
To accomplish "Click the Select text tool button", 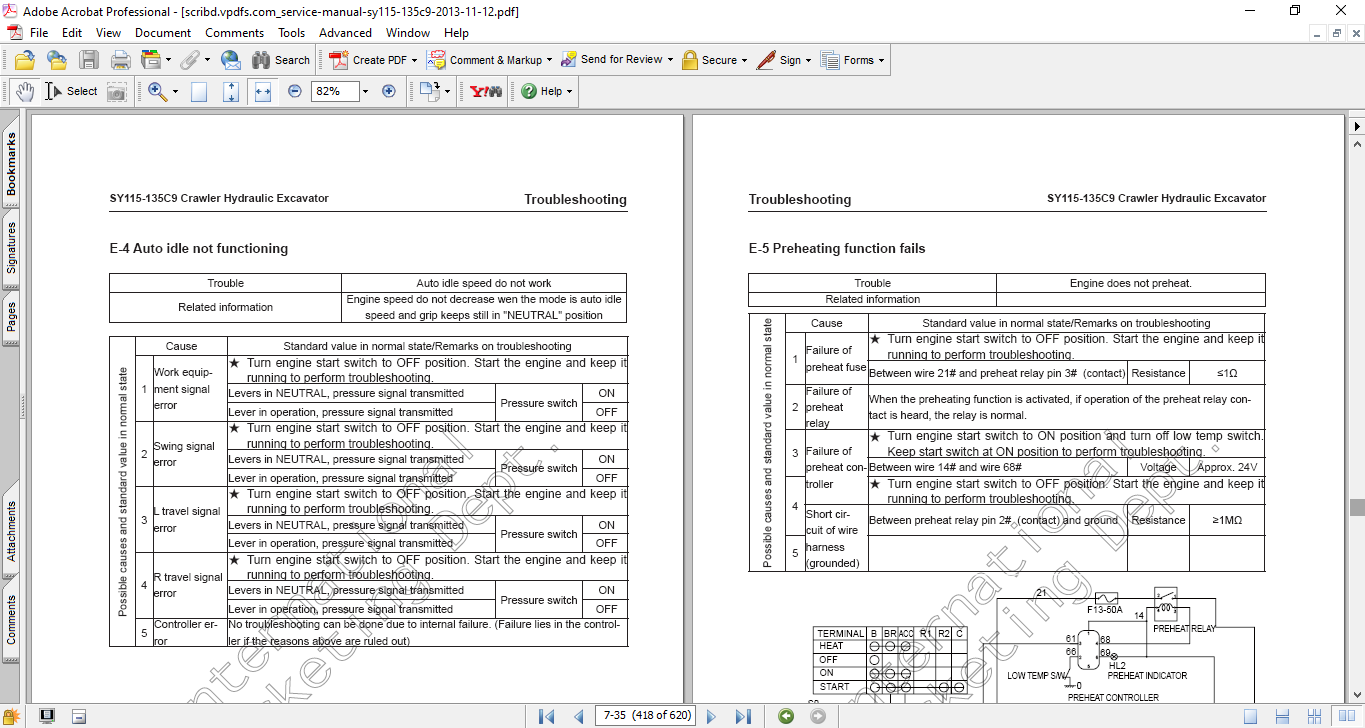I will (x=72, y=91).
